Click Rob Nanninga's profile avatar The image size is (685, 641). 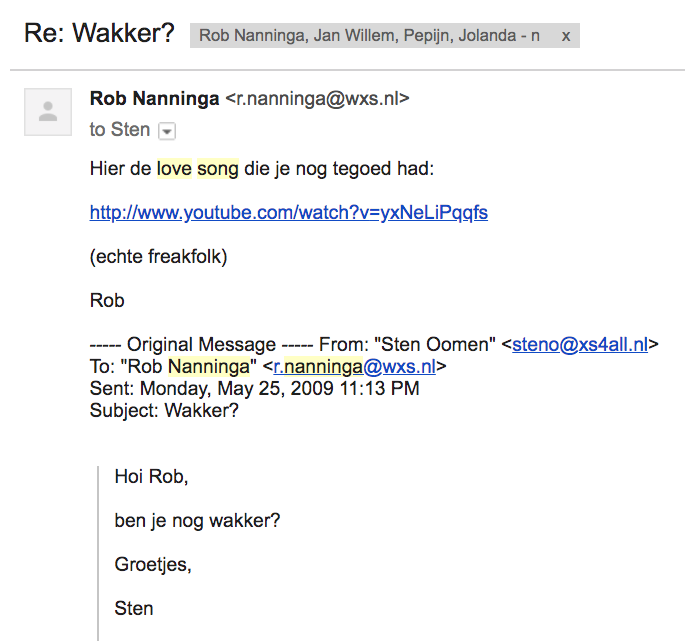(x=47, y=112)
